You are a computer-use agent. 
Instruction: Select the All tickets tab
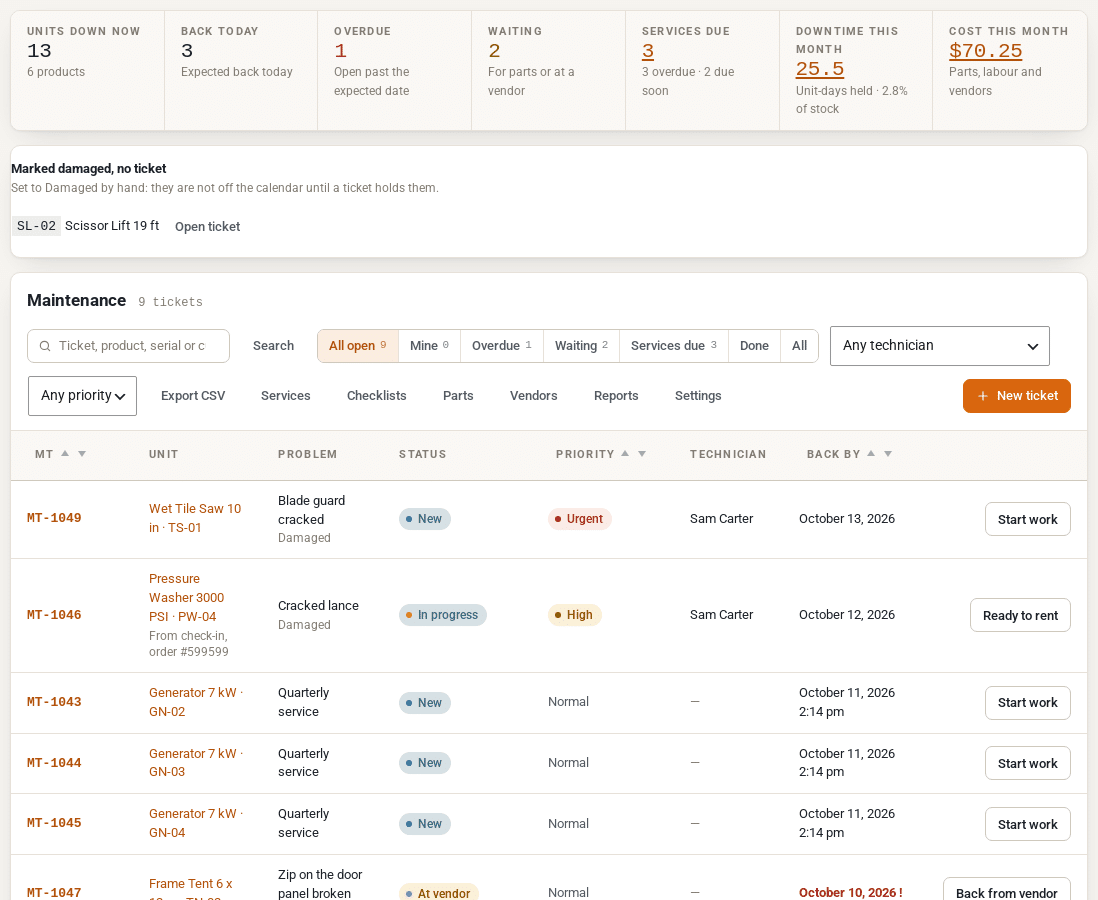(800, 346)
